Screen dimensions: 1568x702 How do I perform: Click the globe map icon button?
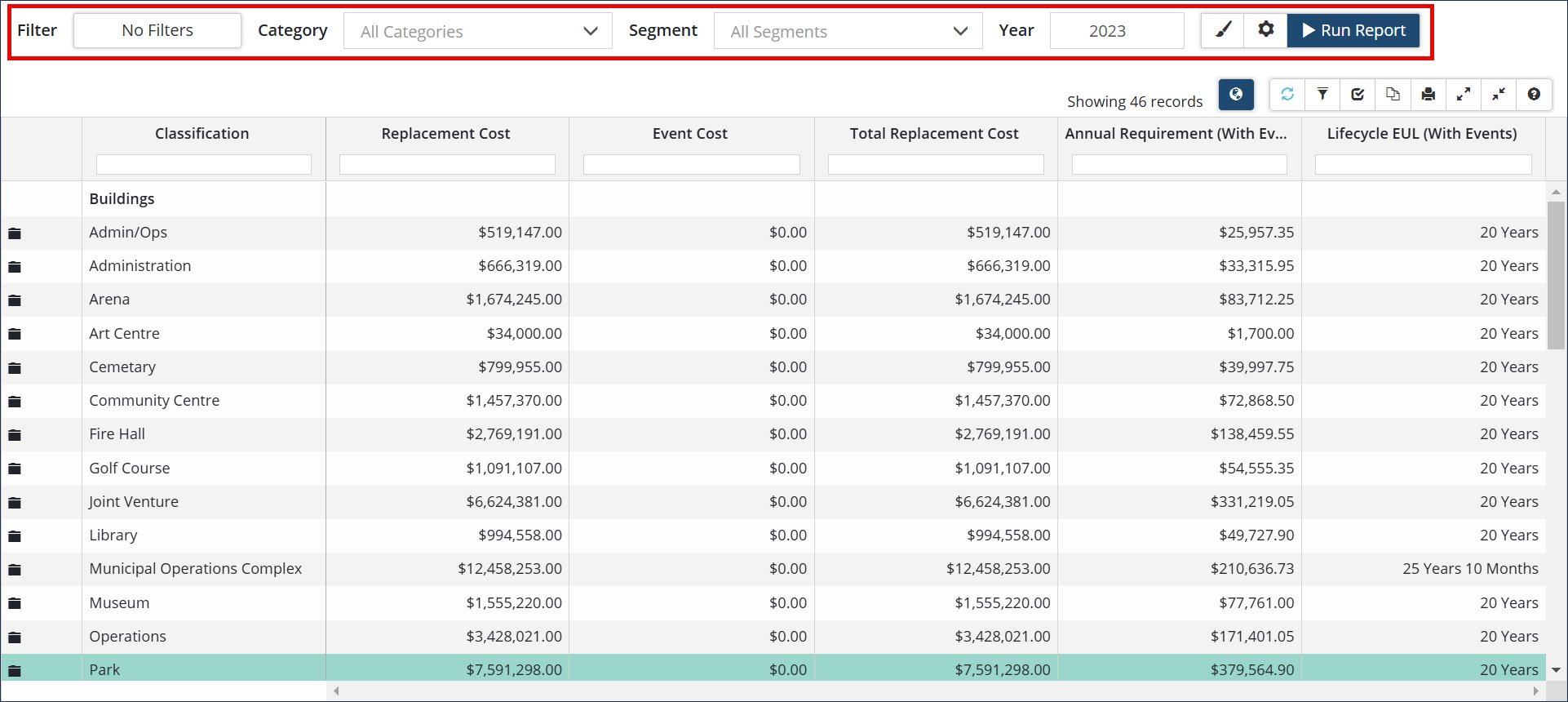tap(1235, 95)
